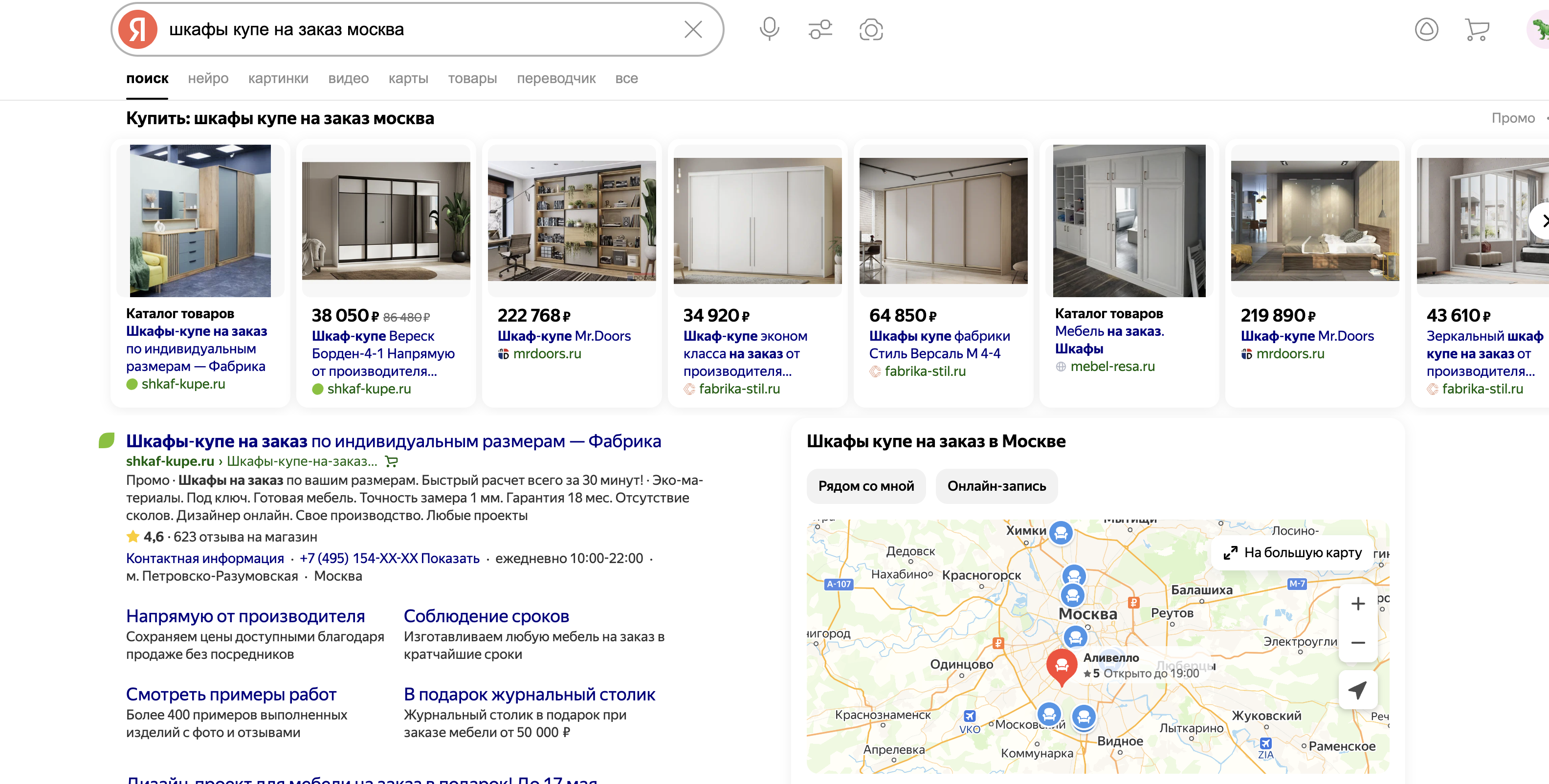Click the map geolocation arrow button
The width and height of the screenshot is (1549, 784).
tap(1358, 690)
